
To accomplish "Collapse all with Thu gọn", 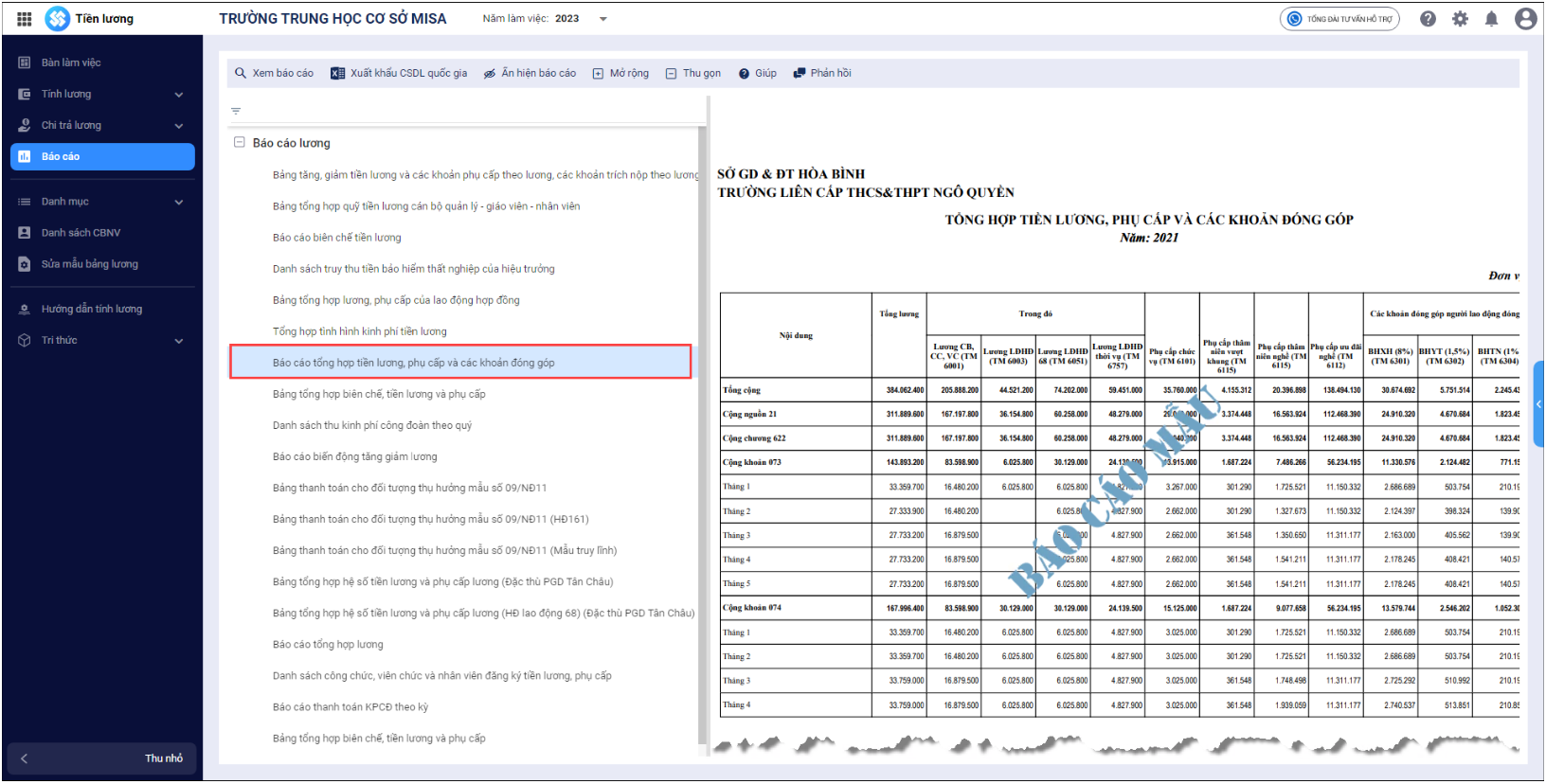I will pyautogui.click(x=692, y=73).
